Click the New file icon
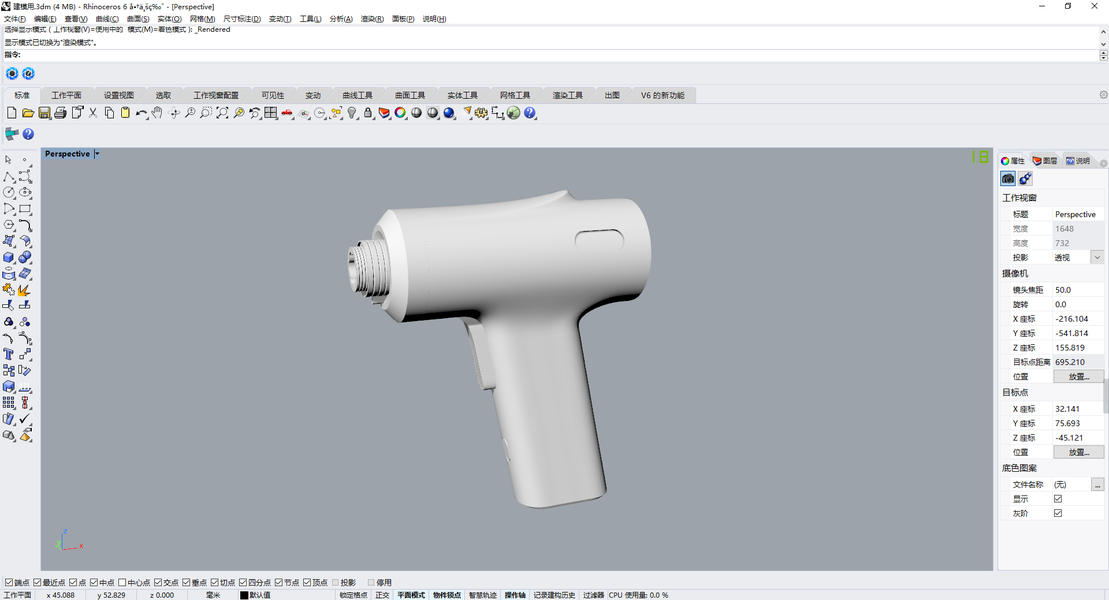The width and height of the screenshot is (1109, 600). point(11,113)
